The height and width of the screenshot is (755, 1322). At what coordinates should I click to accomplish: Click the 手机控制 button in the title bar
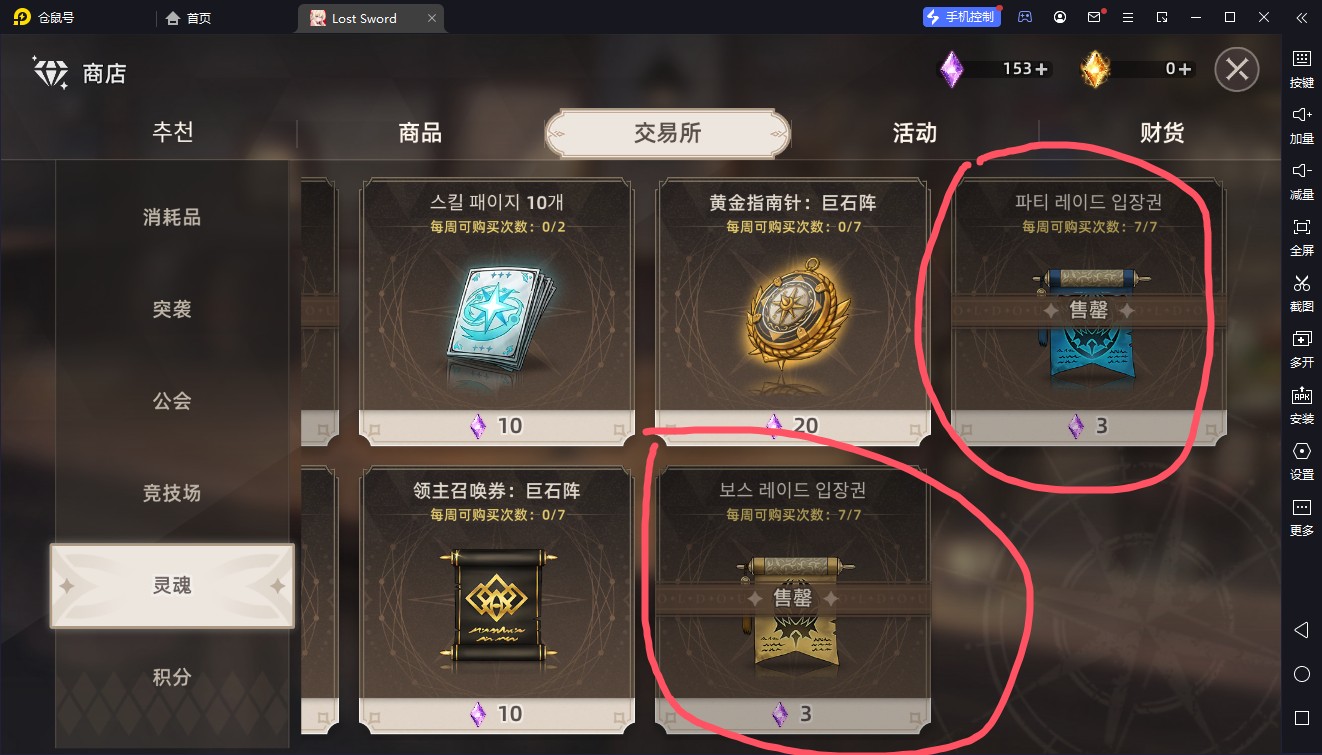960,17
